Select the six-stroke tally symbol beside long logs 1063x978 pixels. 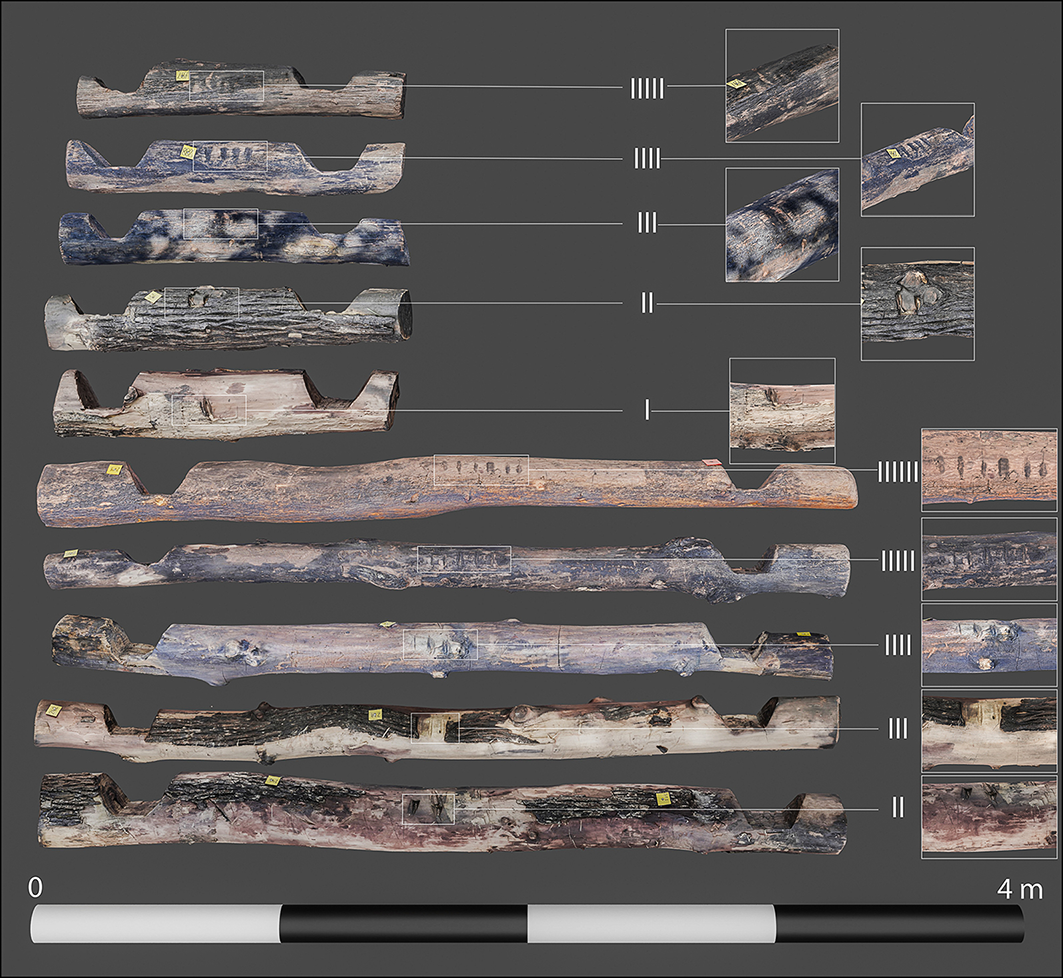pos(898,472)
